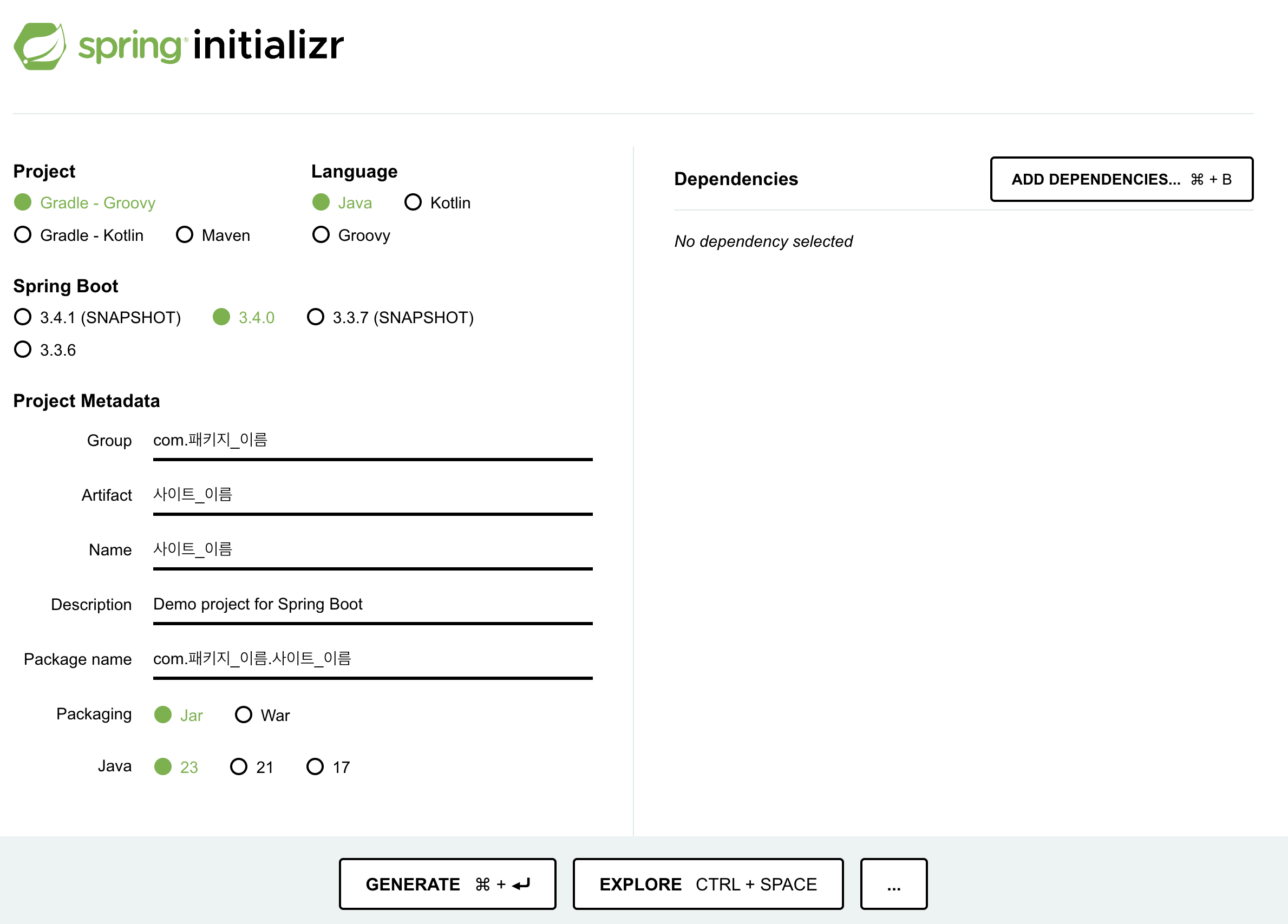1288x924 pixels.
Task: Edit the Description field
Action: pos(372,604)
